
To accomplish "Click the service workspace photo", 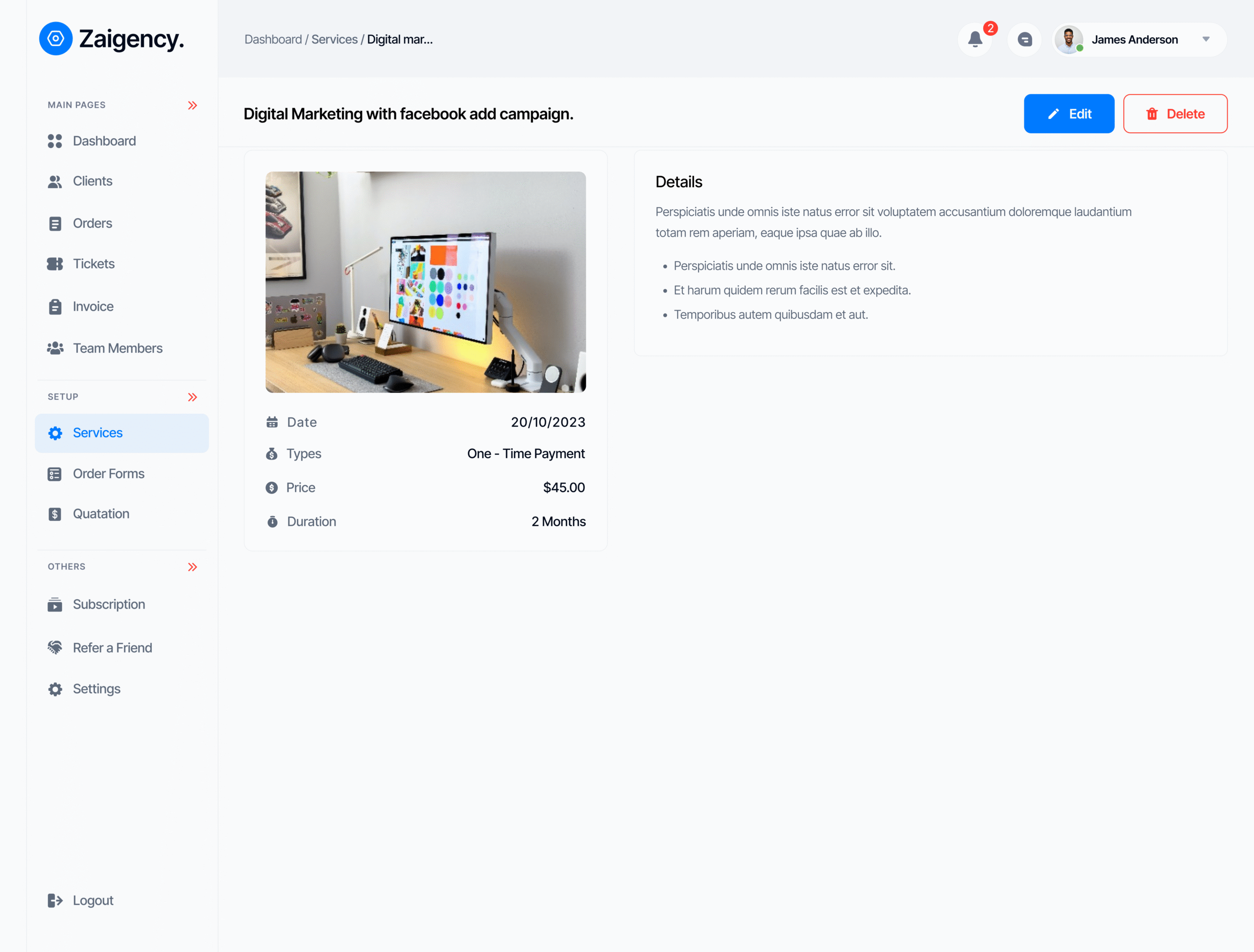I will (x=425, y=282).
